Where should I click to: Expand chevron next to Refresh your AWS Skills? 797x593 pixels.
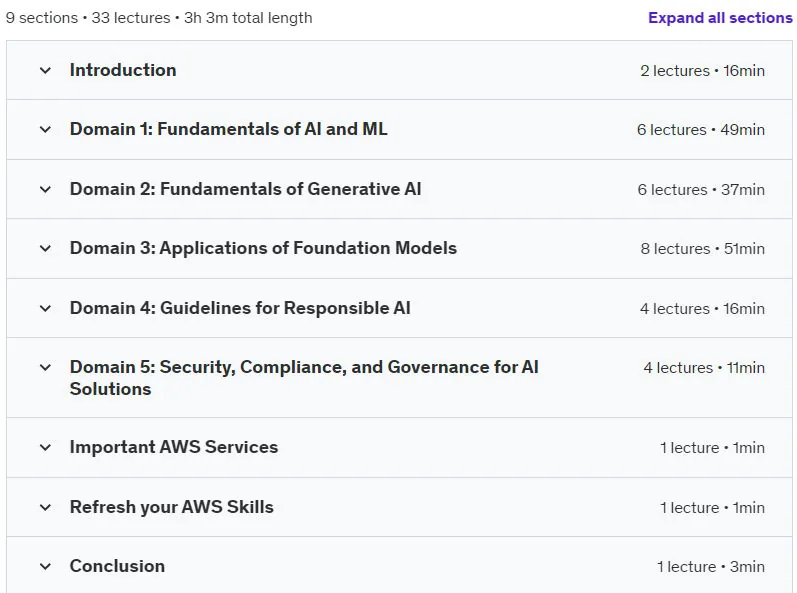point(45,507)
